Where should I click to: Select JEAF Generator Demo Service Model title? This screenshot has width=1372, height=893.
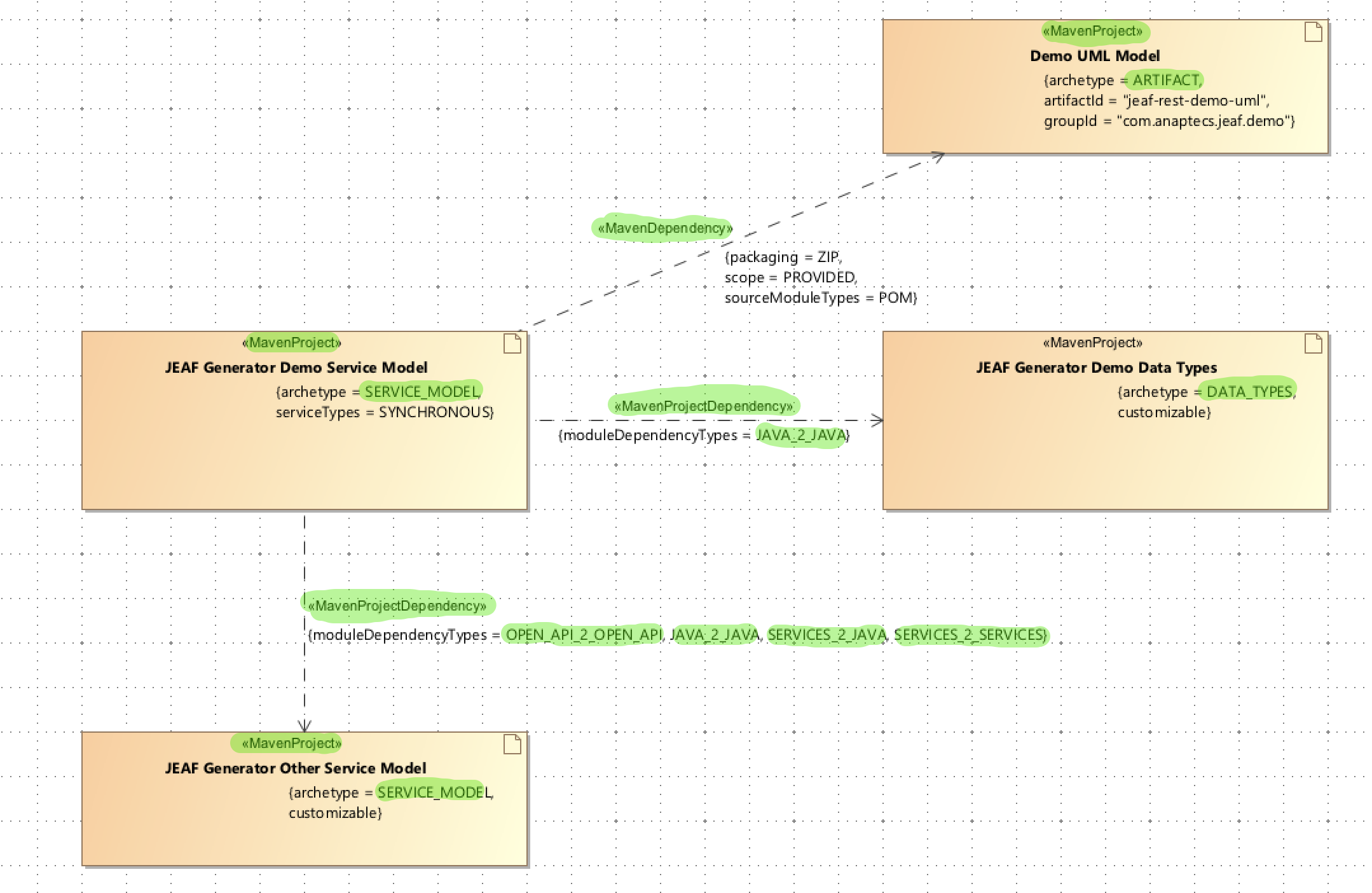(x=296, y=368)
